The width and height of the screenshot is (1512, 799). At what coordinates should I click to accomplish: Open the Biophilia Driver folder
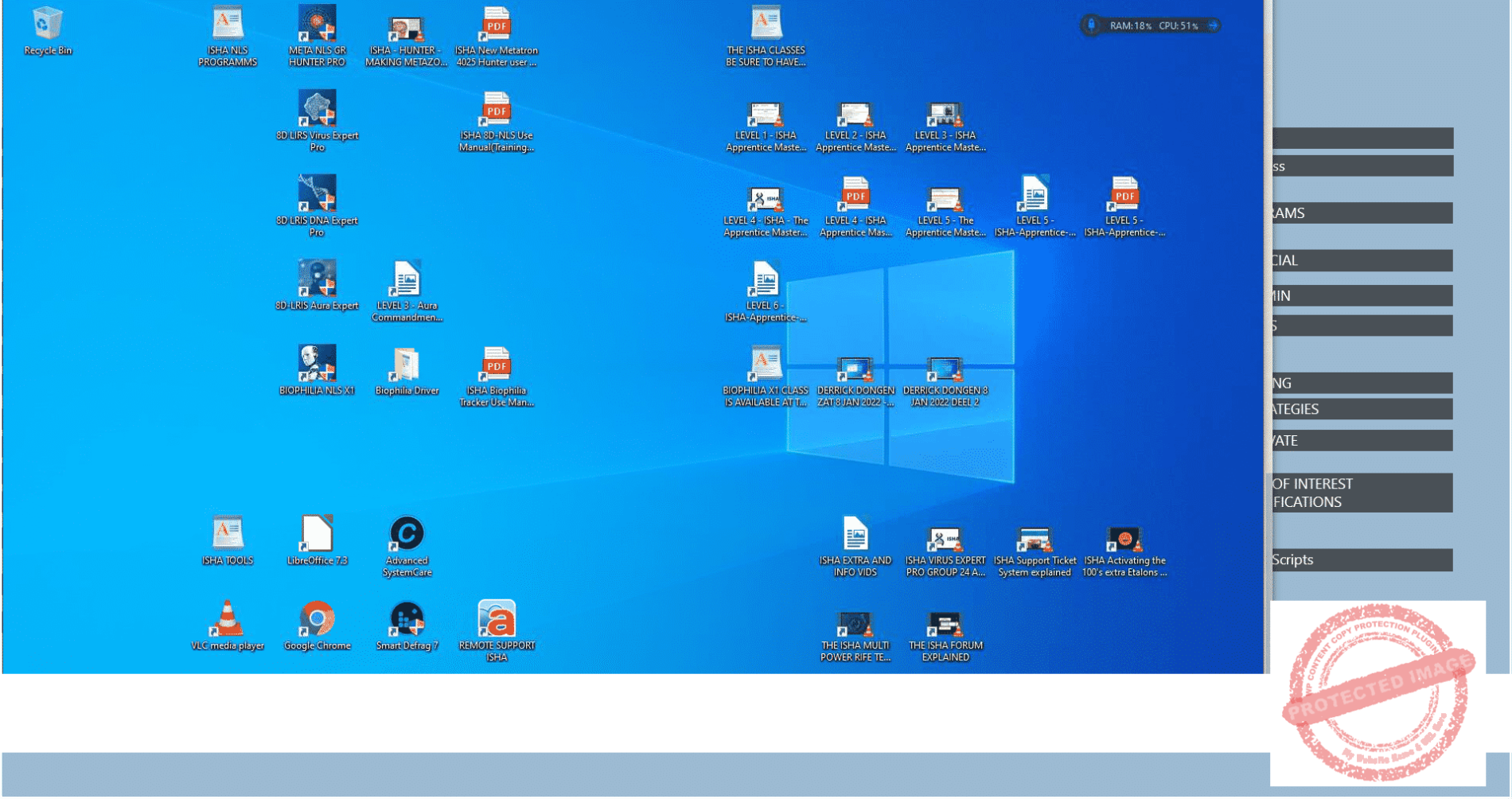coord(407,365)
